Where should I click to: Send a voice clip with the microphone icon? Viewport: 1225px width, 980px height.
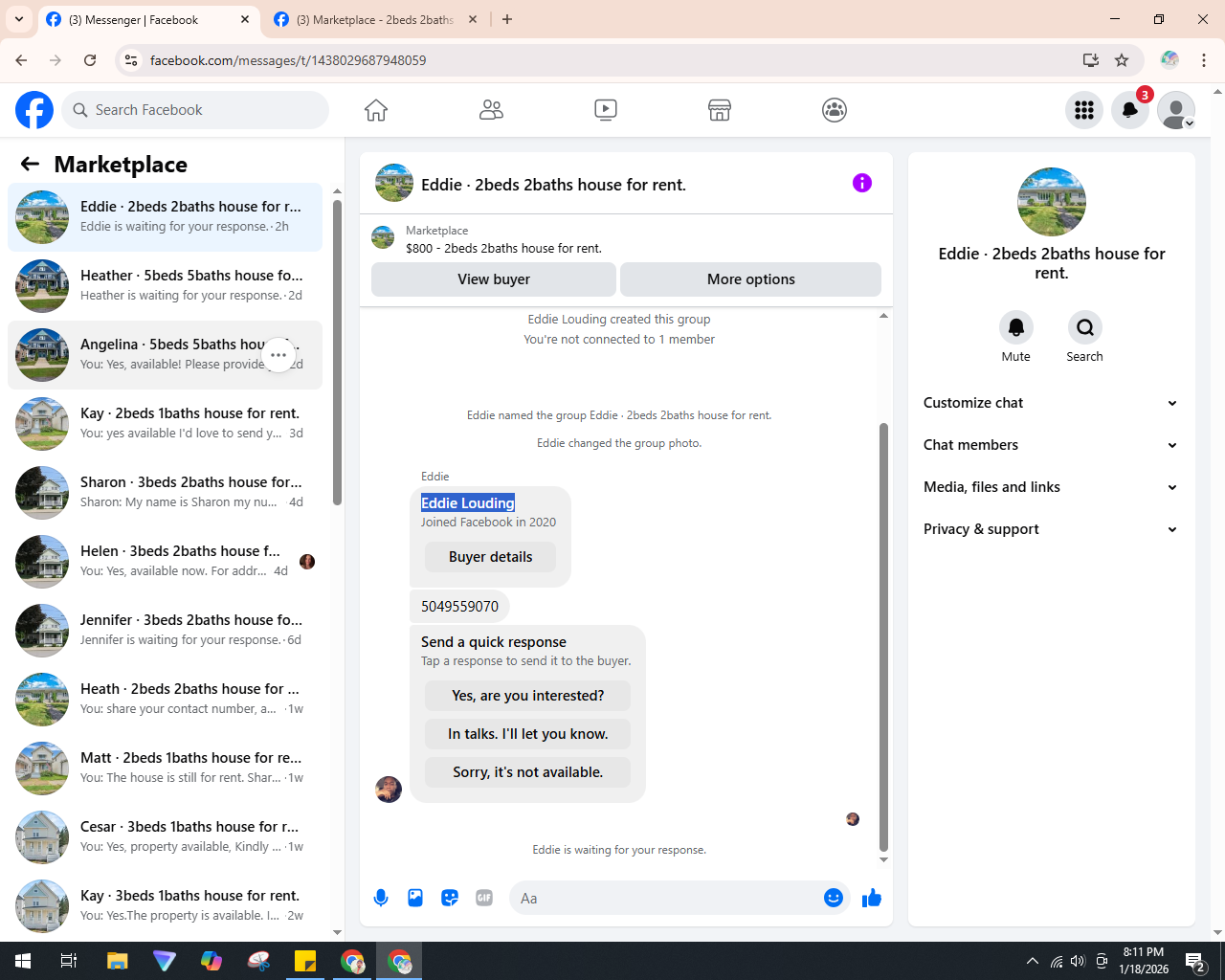[381, 898]
